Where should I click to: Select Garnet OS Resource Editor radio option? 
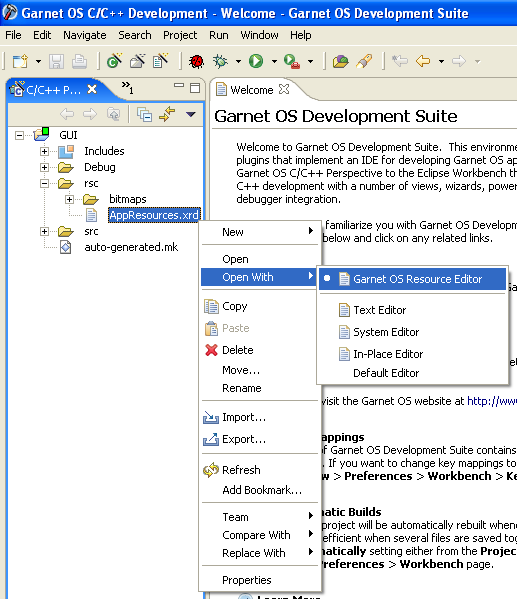412,279
